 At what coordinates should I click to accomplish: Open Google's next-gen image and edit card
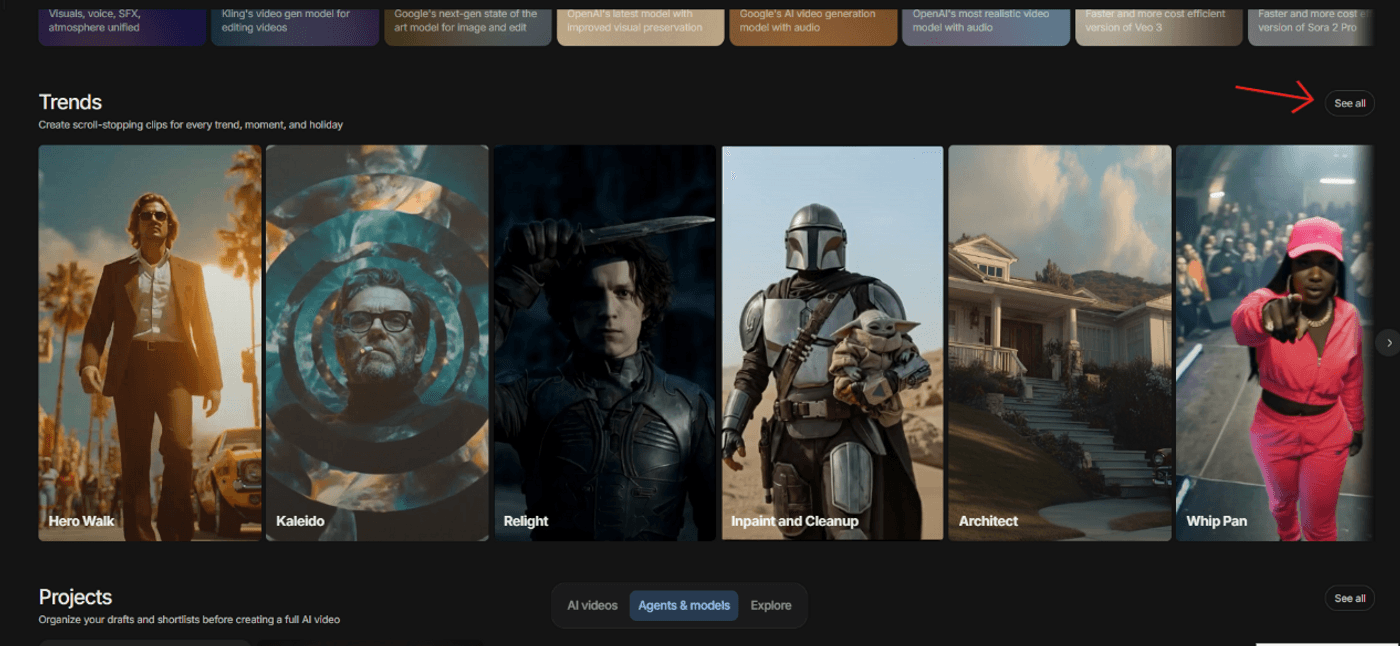click(x=467, y=24)
